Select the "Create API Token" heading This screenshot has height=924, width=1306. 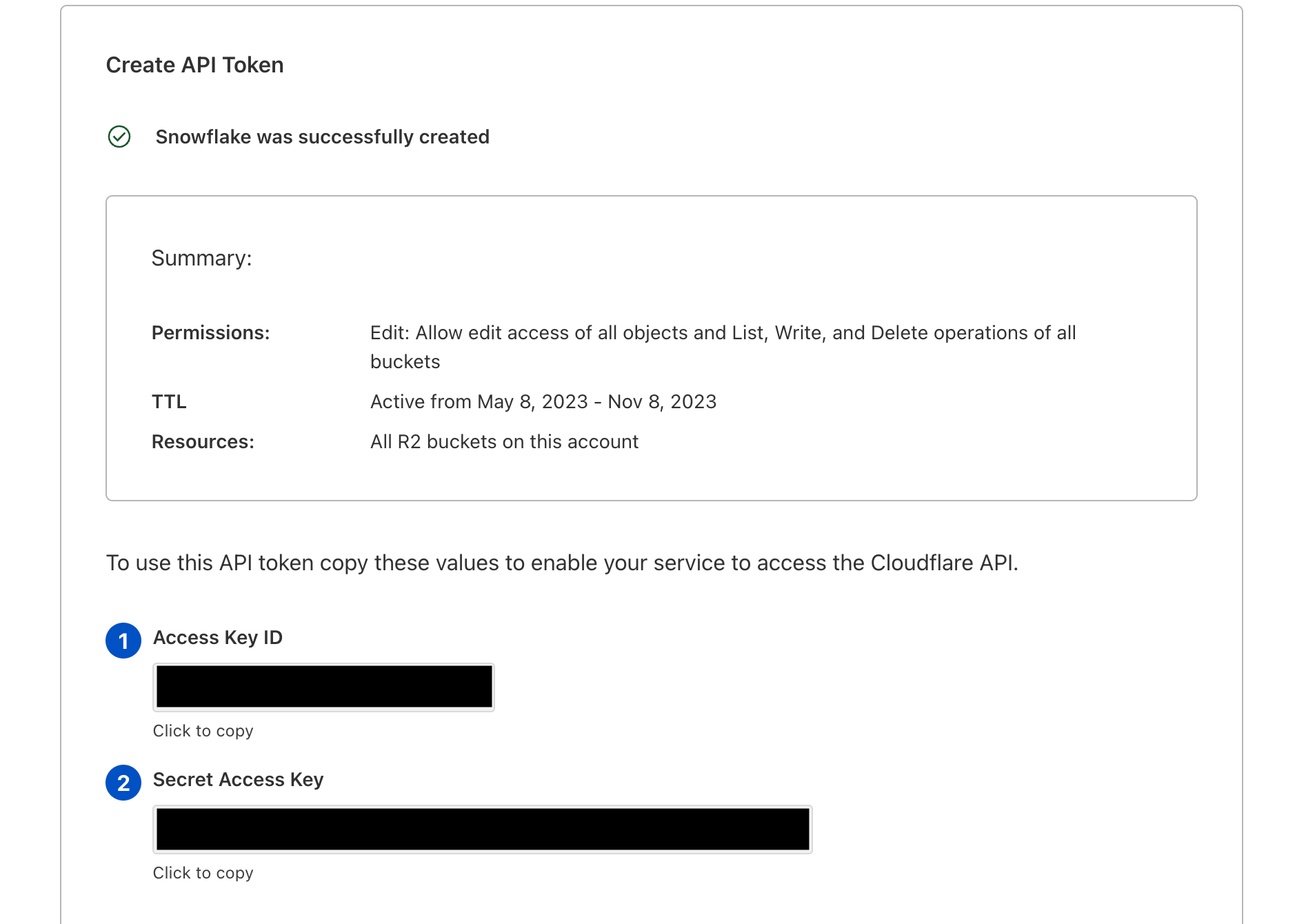click(195, 65)
